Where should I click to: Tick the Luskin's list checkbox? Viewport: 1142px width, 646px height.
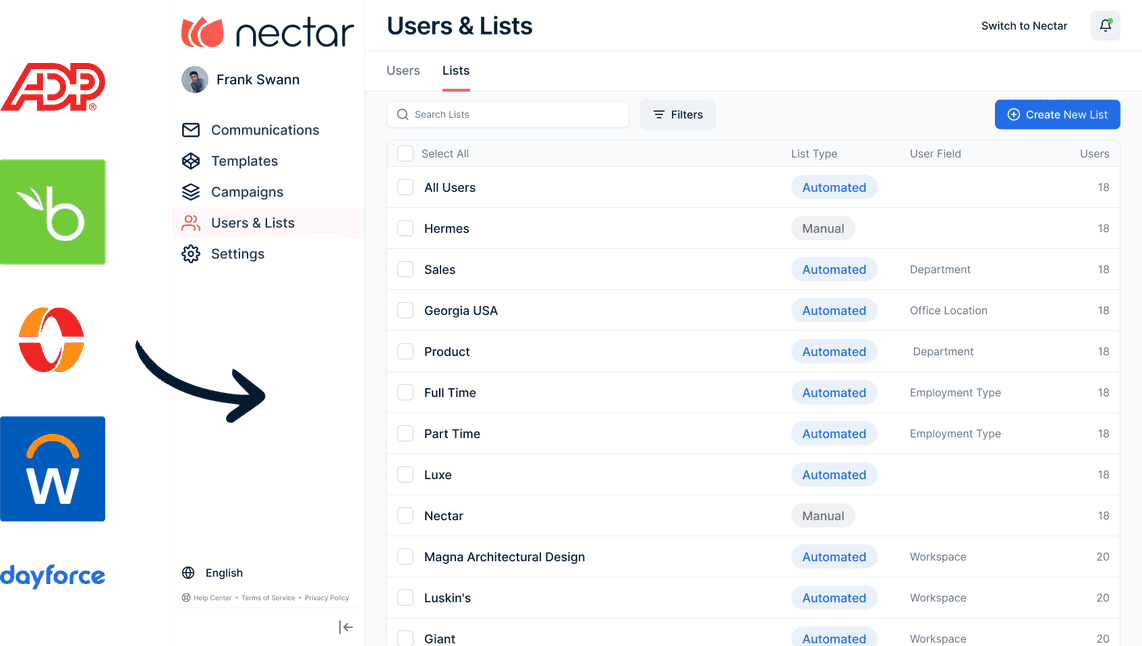point(406,597)
